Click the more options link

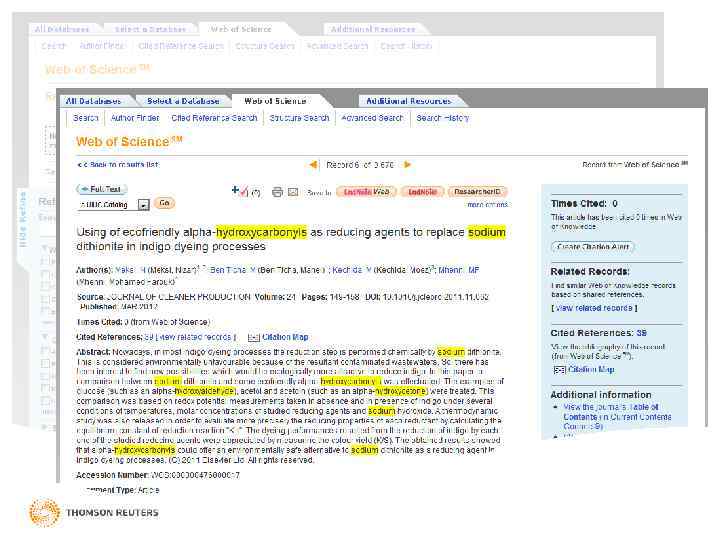coord(488,205)
